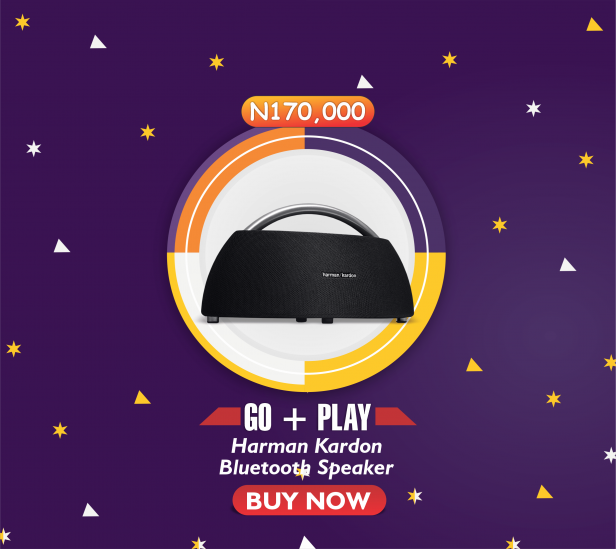Click the red ribbon left of GO
Screen dimensions: 616x549
coord(221,416)
